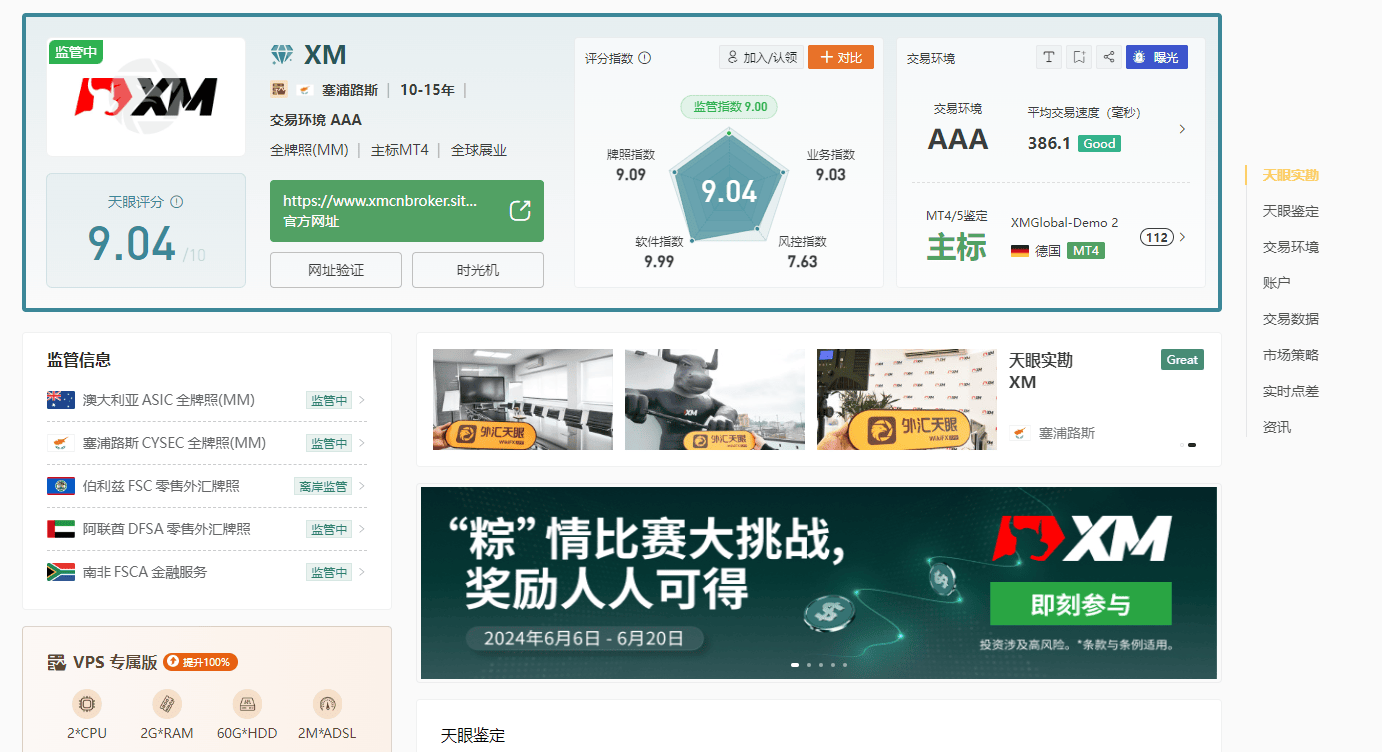Open 南非 FSCA 金融服务 row
Viewport: 1382px width, 752px height.
(x=207, y=572)
